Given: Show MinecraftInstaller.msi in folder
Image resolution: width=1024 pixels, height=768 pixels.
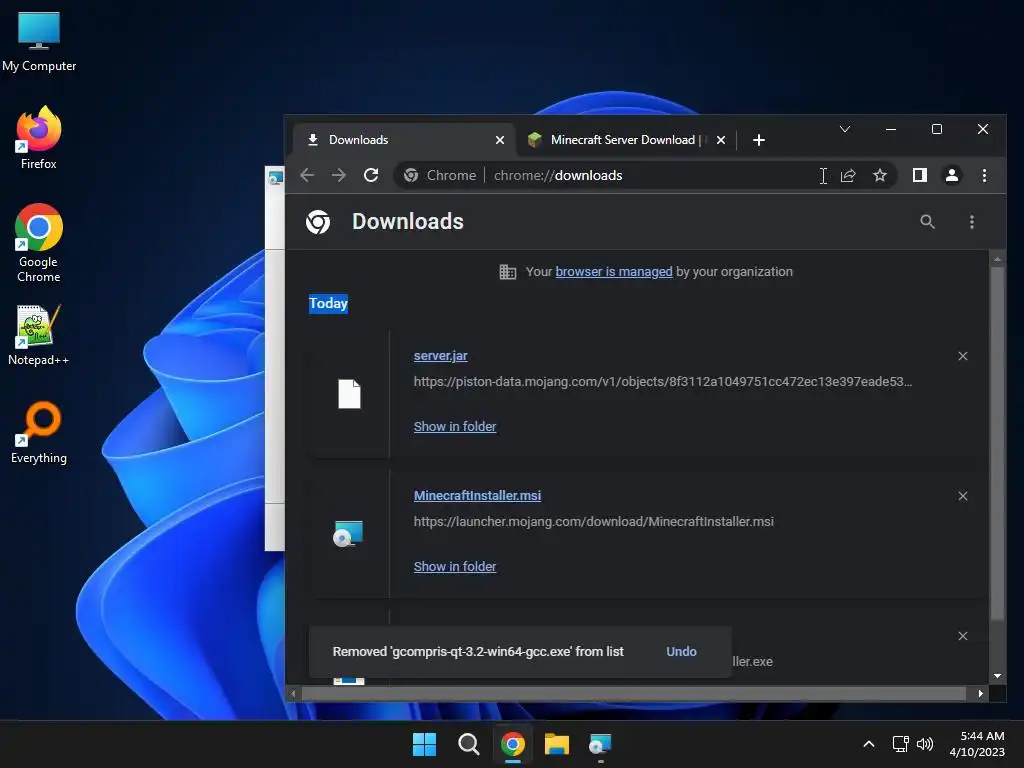Looking at the screenshot, I should point(455,567).
